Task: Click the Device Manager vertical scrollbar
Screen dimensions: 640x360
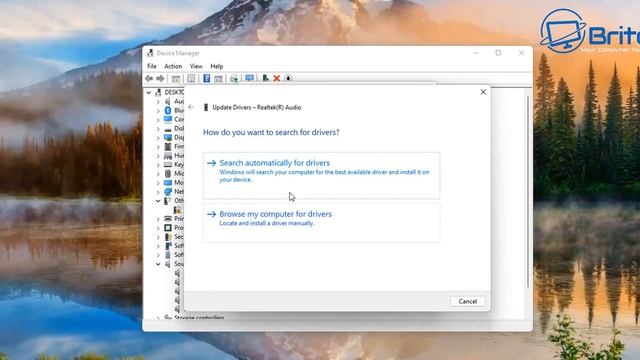Action: [x=528, y=192]
